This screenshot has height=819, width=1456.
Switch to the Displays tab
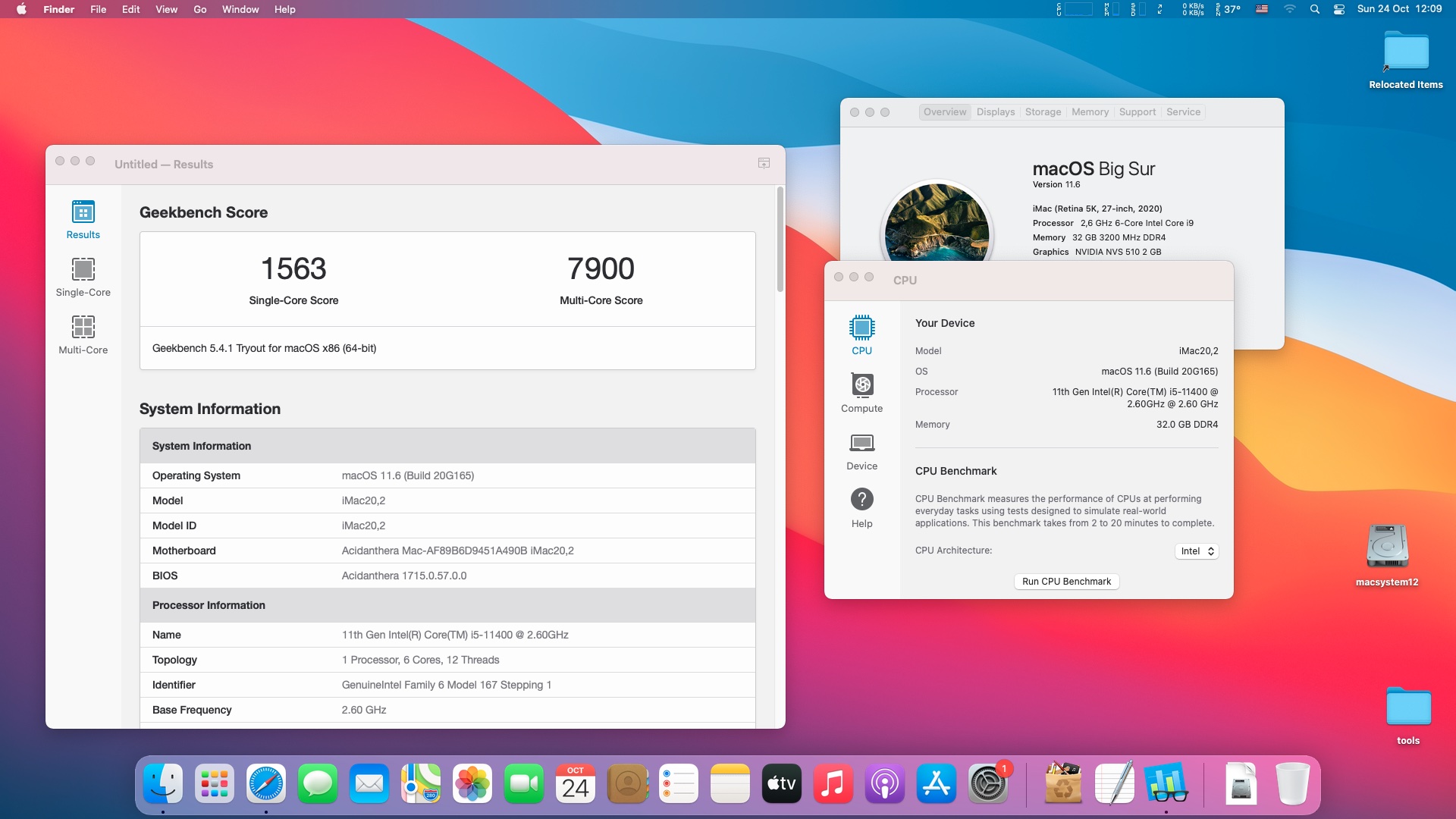pos(995,111)
